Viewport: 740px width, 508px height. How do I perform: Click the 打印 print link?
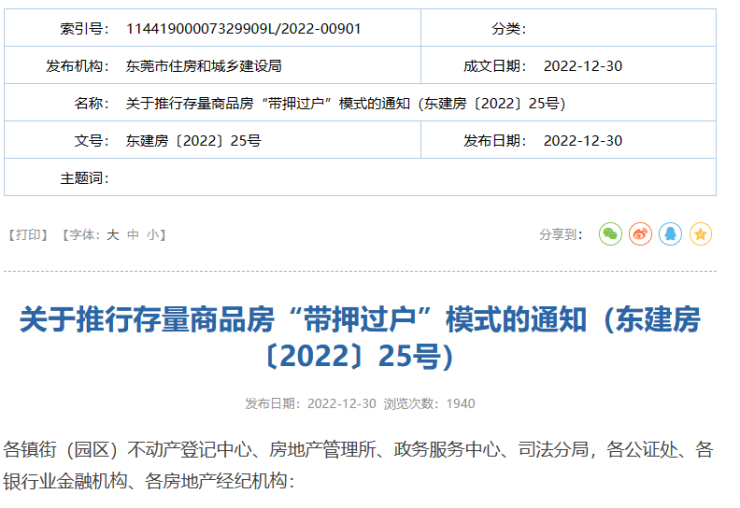[x=28, y=235]
